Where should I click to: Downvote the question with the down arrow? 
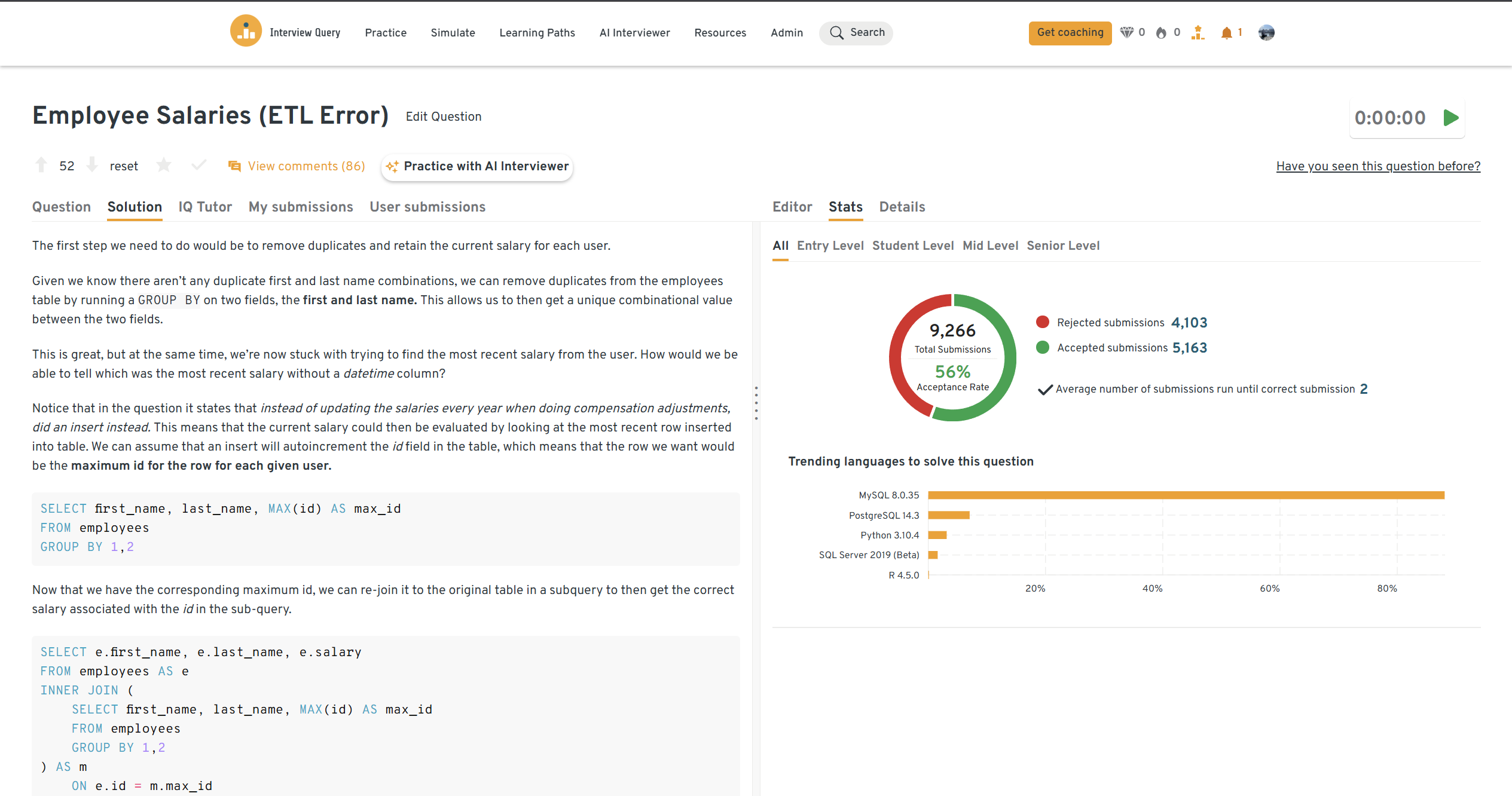[92, 165]
